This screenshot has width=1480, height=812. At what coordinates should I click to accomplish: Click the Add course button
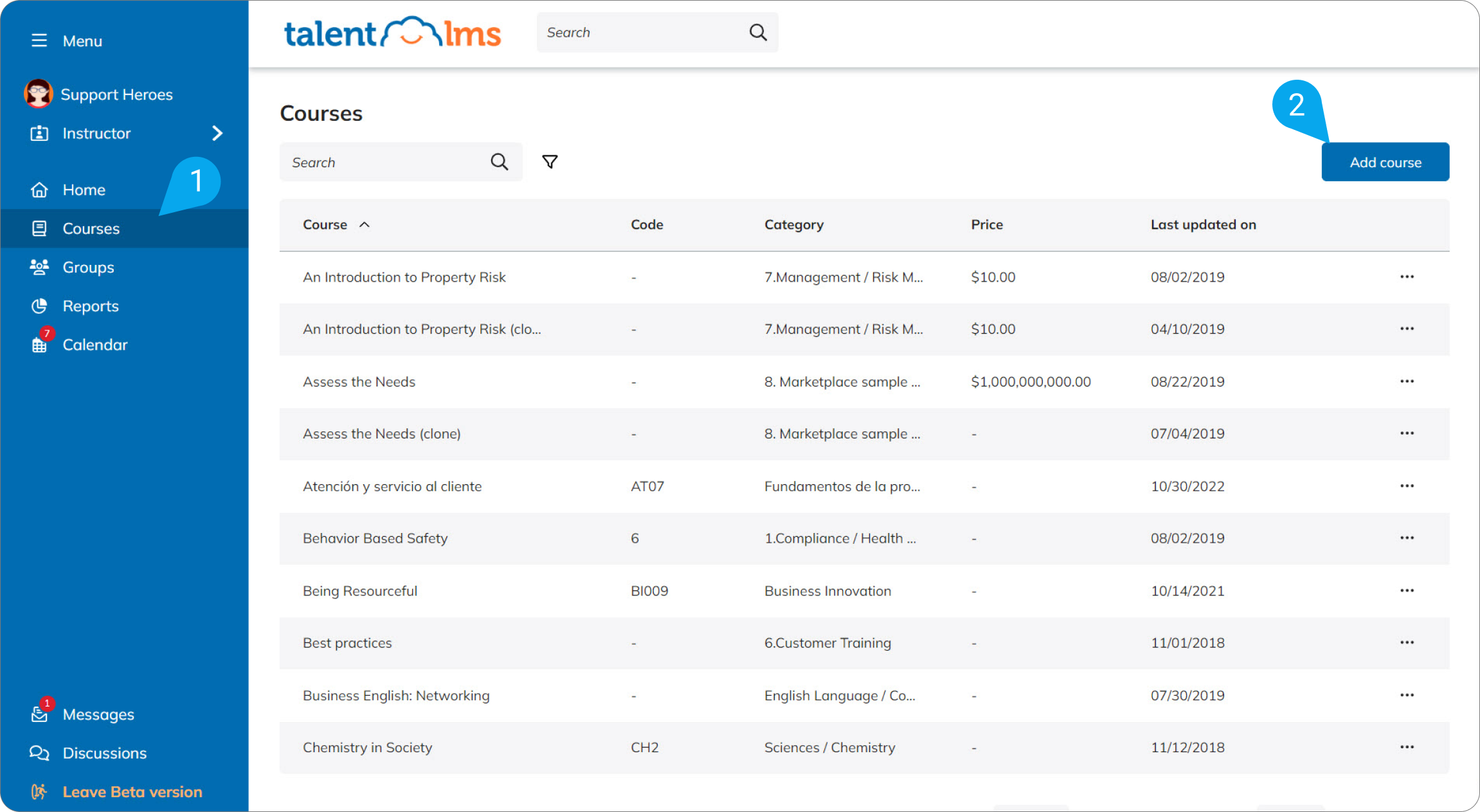point(1385,162)
